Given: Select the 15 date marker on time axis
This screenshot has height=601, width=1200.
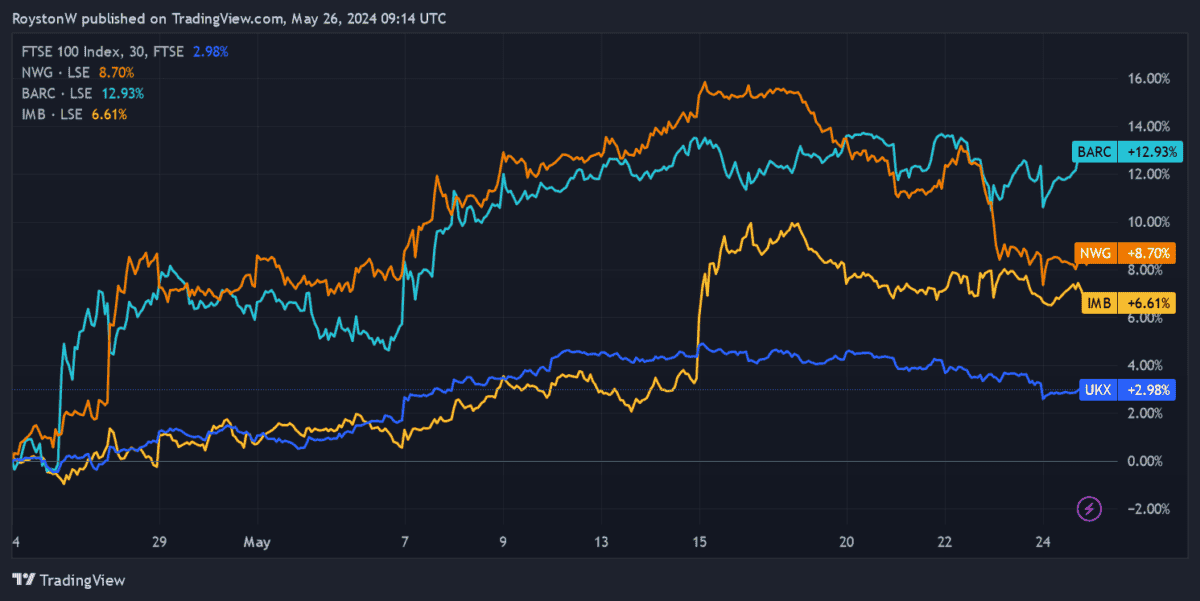Looking at the screenshot, I should coord(699,542).
